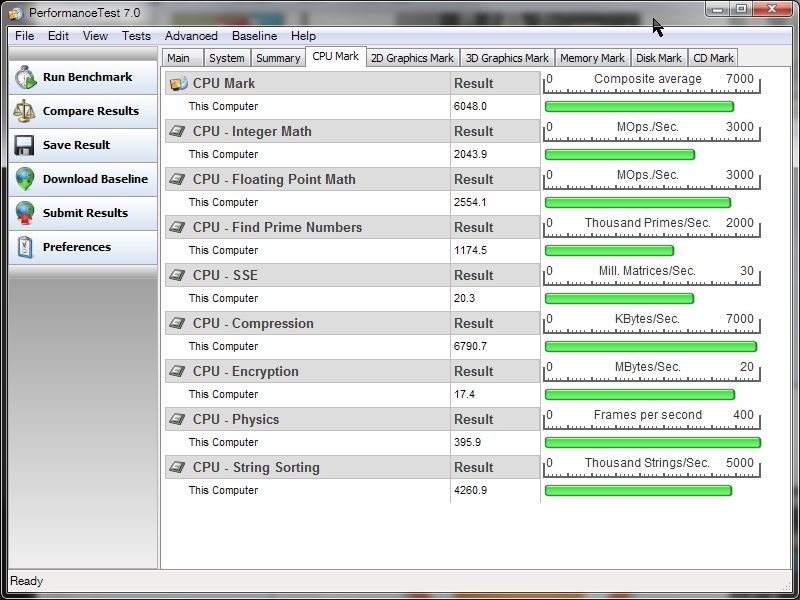Open the Tests menu
This screenshot has width=800, height=600.
(x=136, y=36)
